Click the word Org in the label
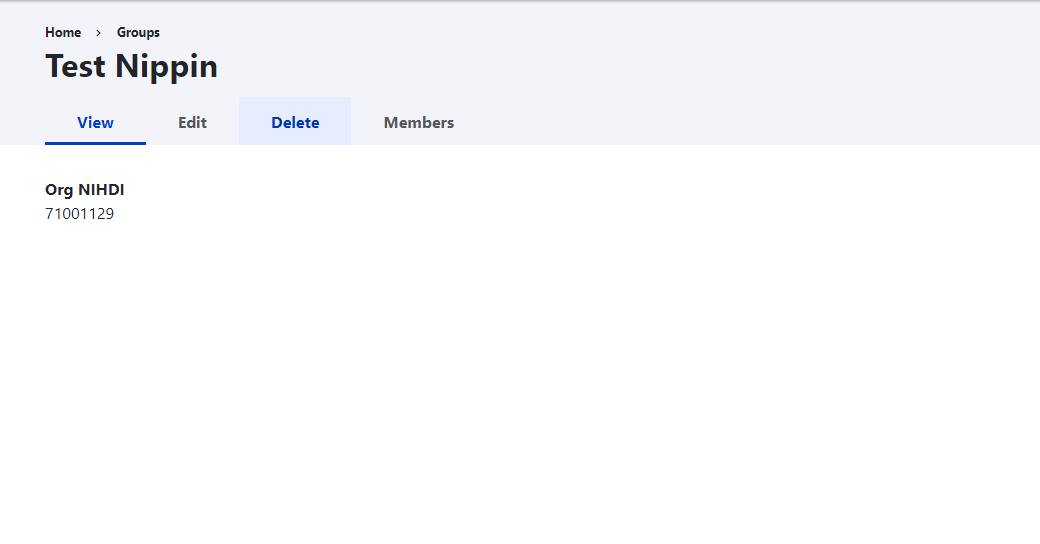The width and height of the screenshot is (1040, 544). pos(59,190)
